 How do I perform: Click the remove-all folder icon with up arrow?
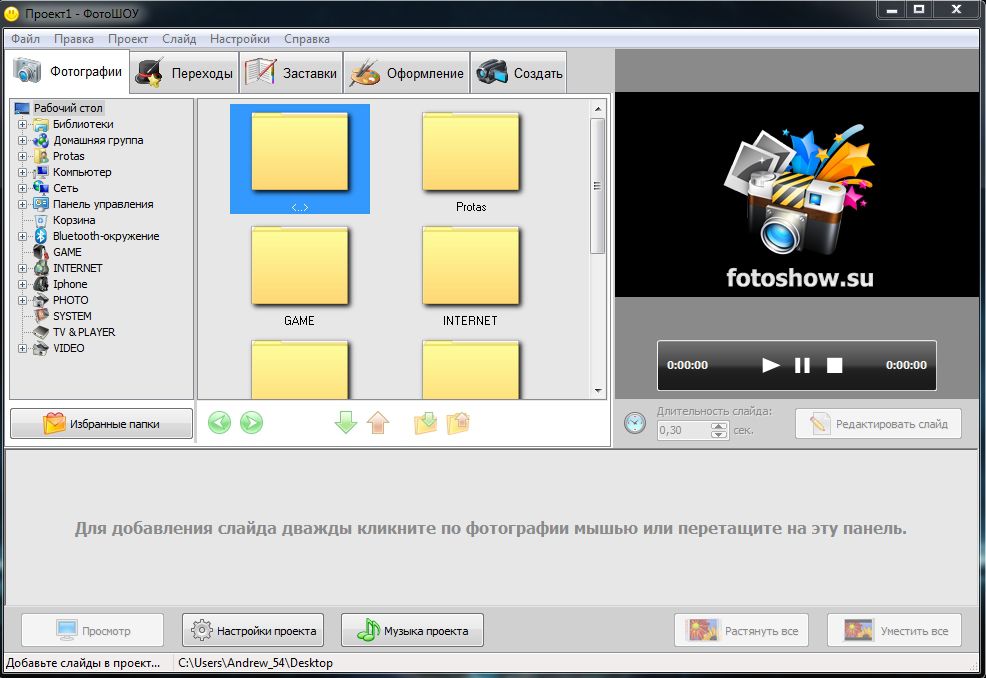(x=458, y=423)
